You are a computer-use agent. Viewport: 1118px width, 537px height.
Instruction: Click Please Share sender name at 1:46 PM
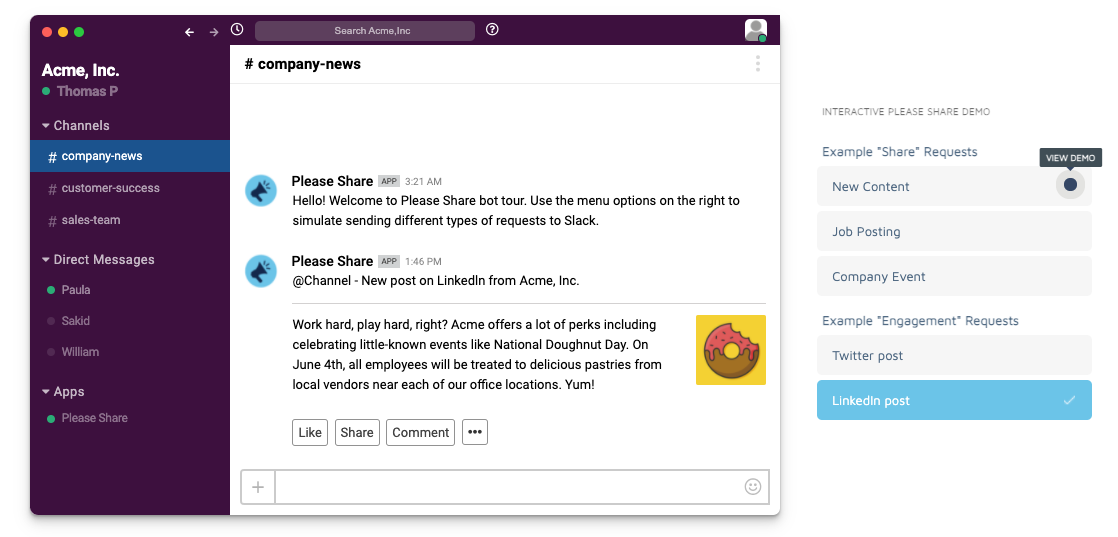coord(332,261)
